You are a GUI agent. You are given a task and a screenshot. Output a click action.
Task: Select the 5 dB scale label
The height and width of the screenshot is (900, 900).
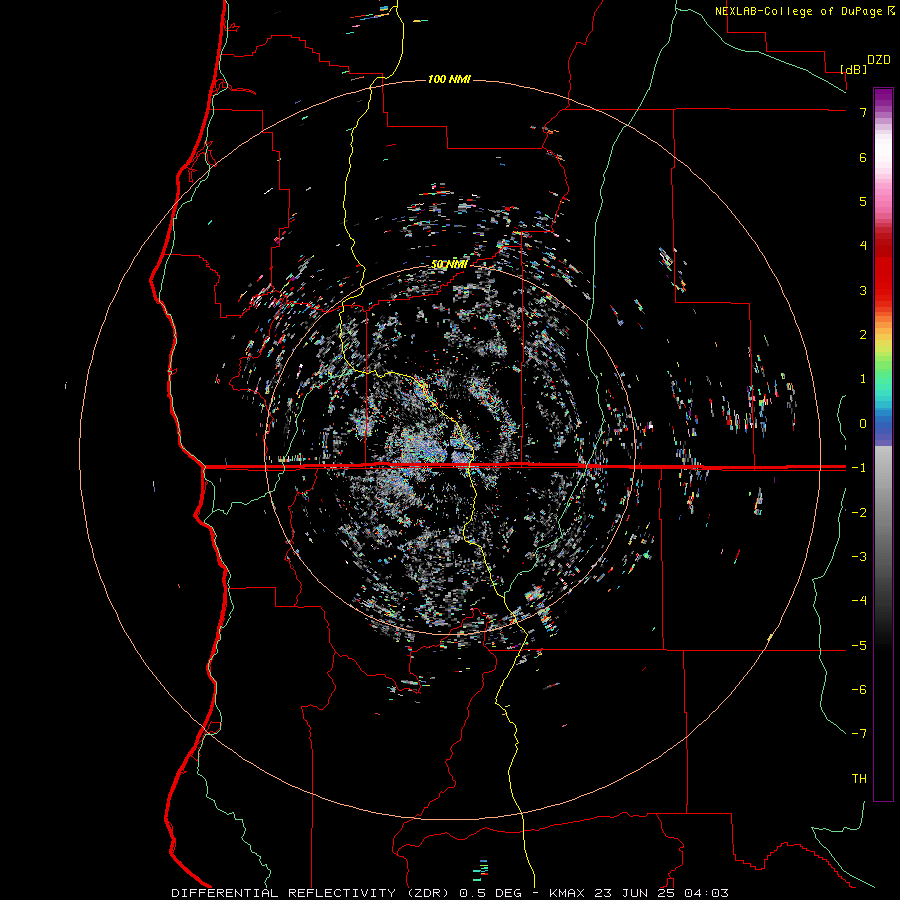[863, 201]
